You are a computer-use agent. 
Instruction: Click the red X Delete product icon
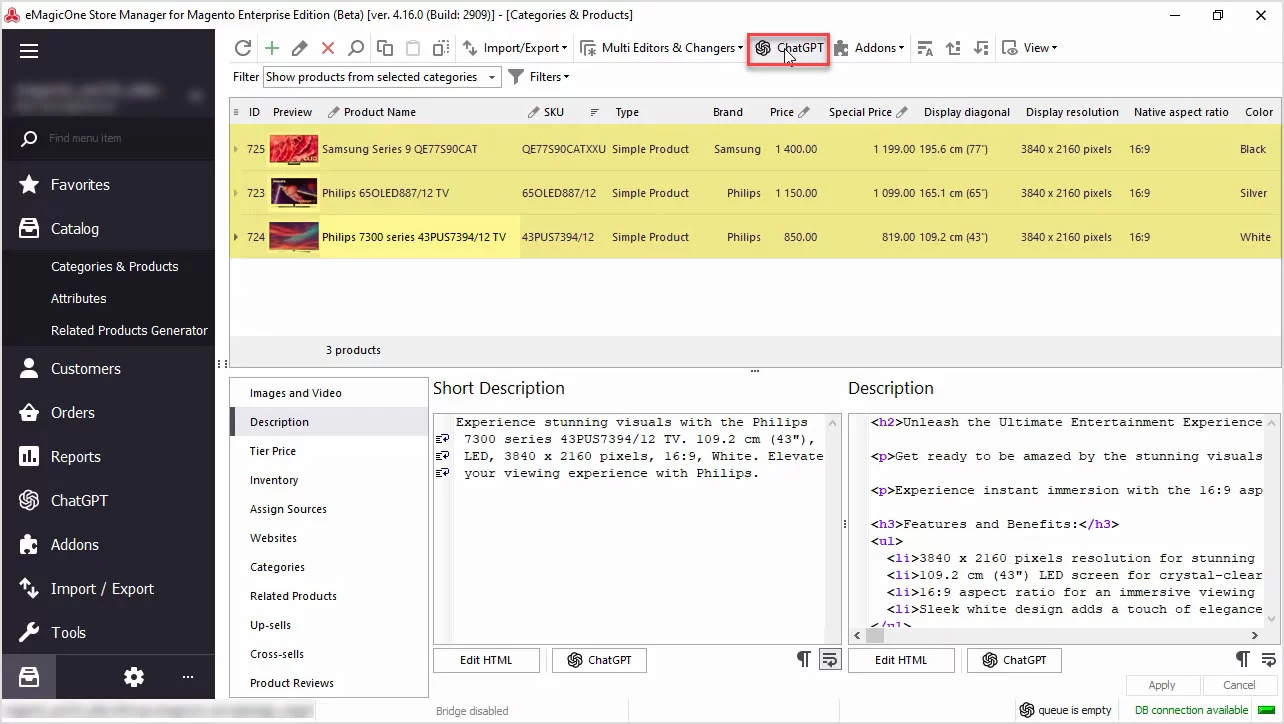coord(328,48)
